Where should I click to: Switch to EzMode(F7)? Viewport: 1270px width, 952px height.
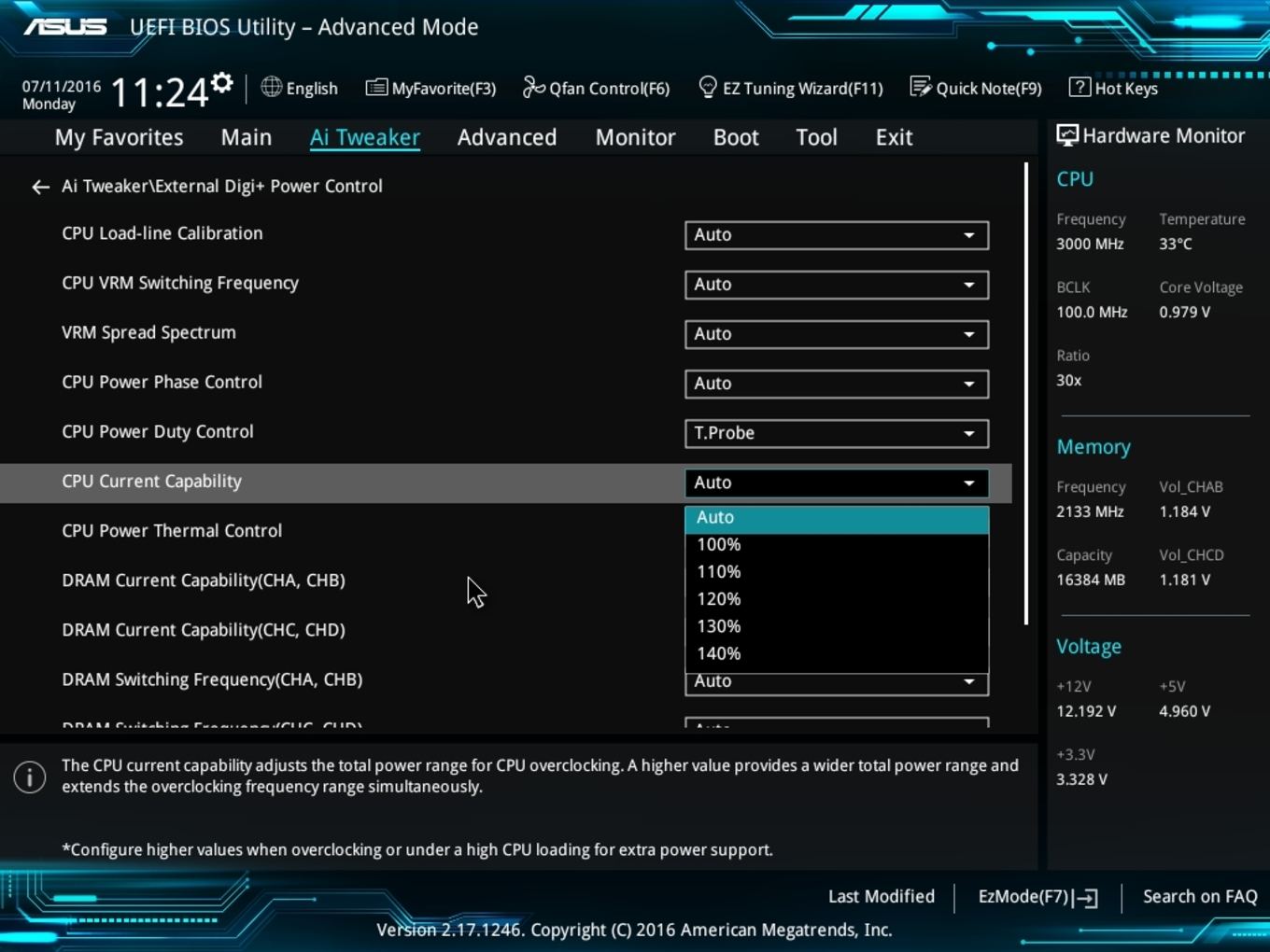point(1037,897)
